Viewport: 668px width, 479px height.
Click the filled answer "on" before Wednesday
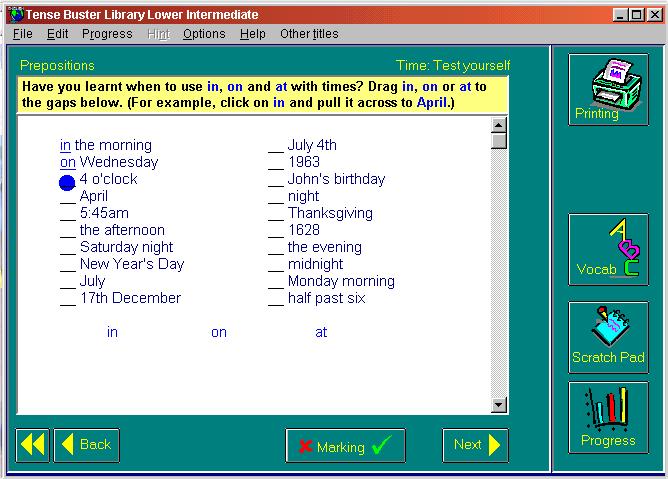pos(67,163)
